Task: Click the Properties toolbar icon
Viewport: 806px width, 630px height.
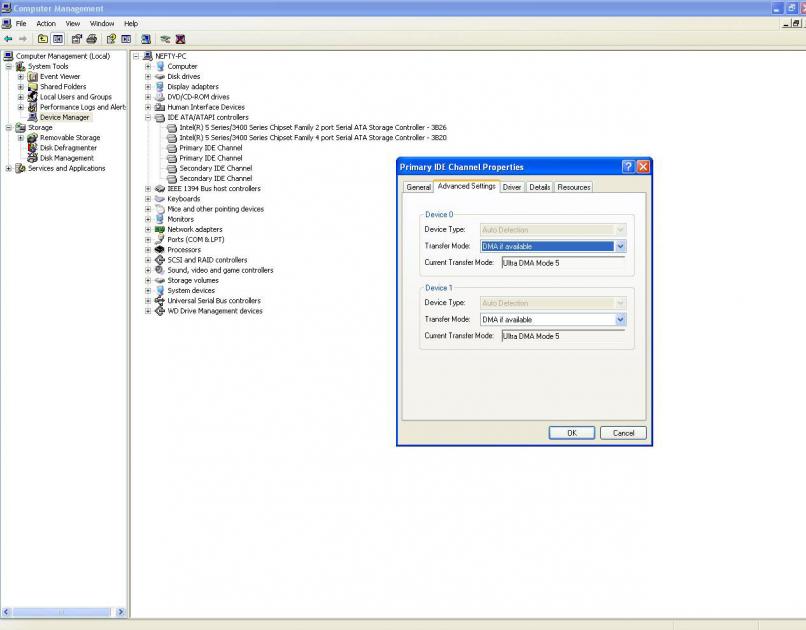Action: pos(77,39)
